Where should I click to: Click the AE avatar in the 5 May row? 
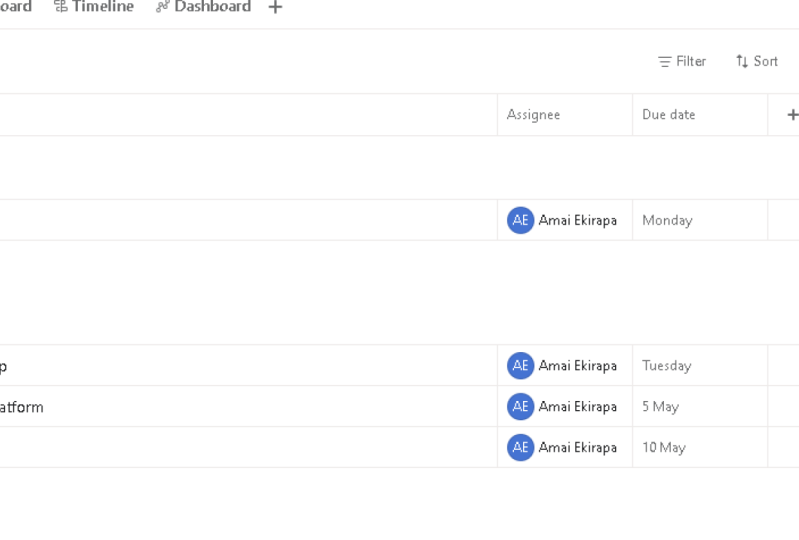[x=520, y=407]
